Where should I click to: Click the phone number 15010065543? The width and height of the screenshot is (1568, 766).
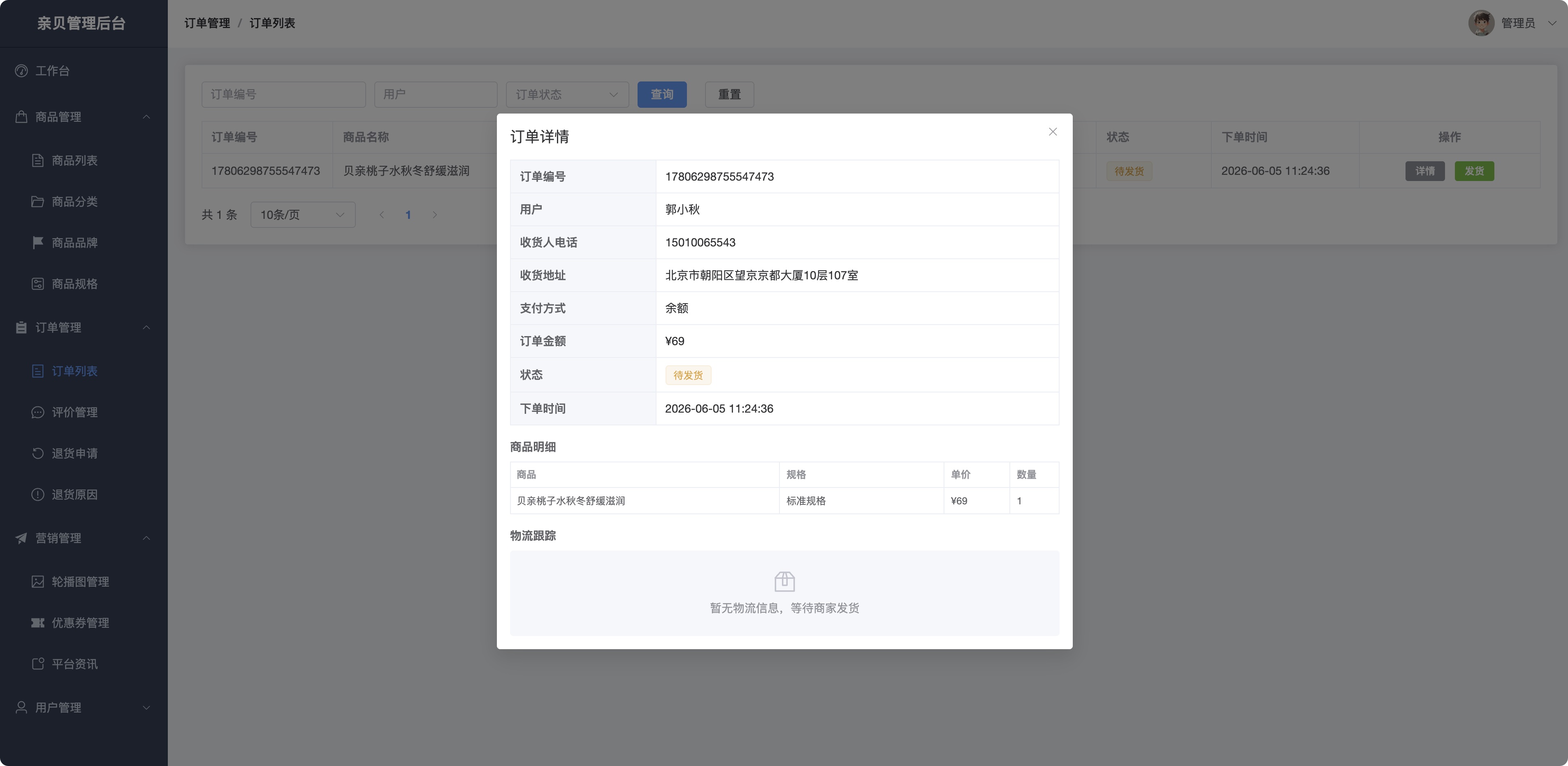point(700,242)
